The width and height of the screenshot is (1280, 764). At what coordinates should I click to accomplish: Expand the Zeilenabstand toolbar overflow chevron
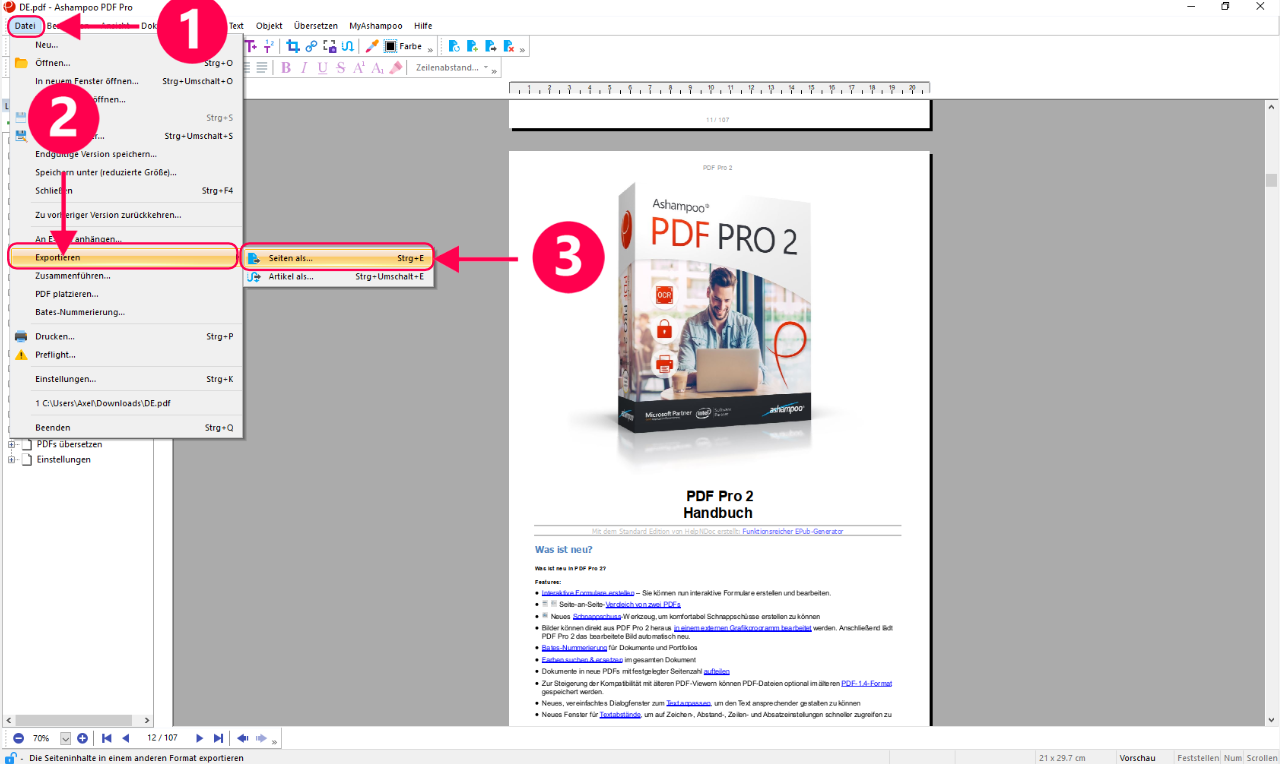coord(494,72)
